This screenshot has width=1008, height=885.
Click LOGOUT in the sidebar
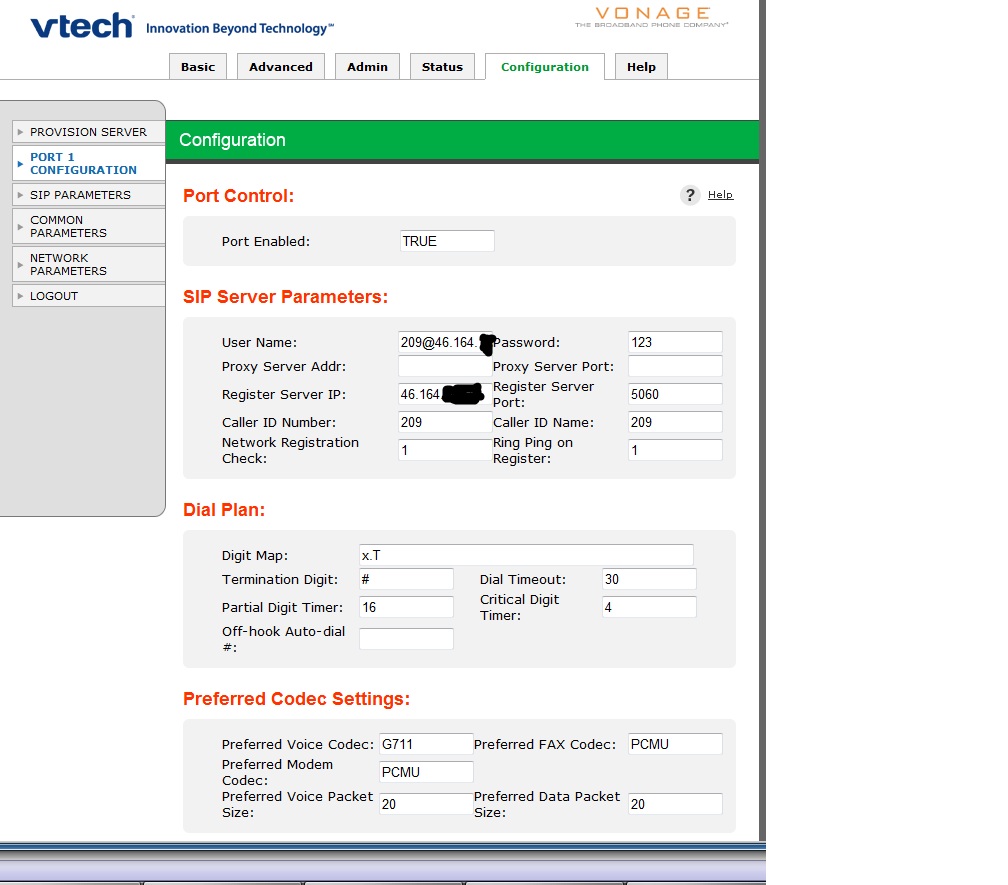(x=54, y=296)
